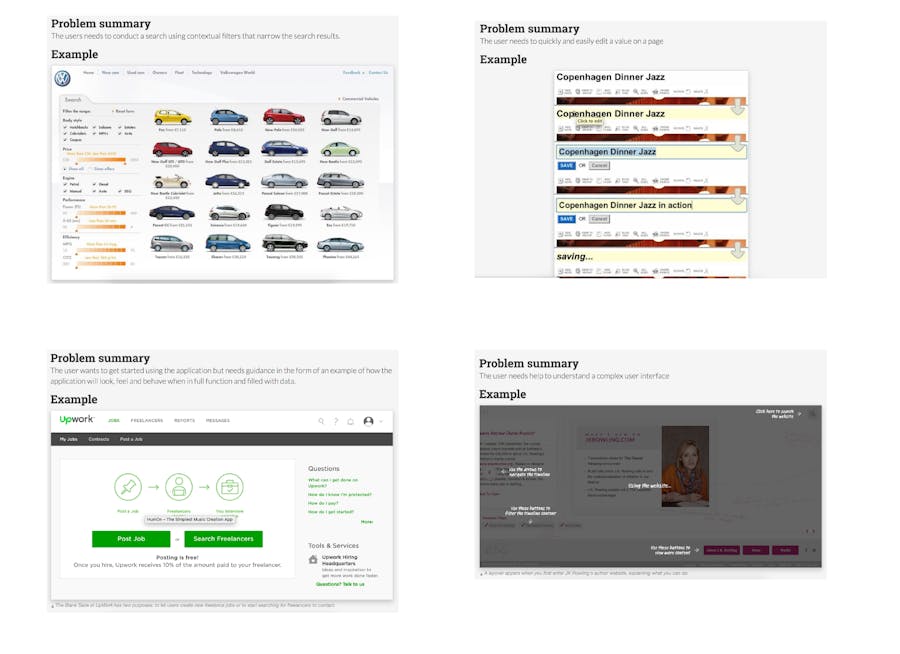Toggle the Estates body style checkbox
900x654 pixels.
tap(121, 127)
